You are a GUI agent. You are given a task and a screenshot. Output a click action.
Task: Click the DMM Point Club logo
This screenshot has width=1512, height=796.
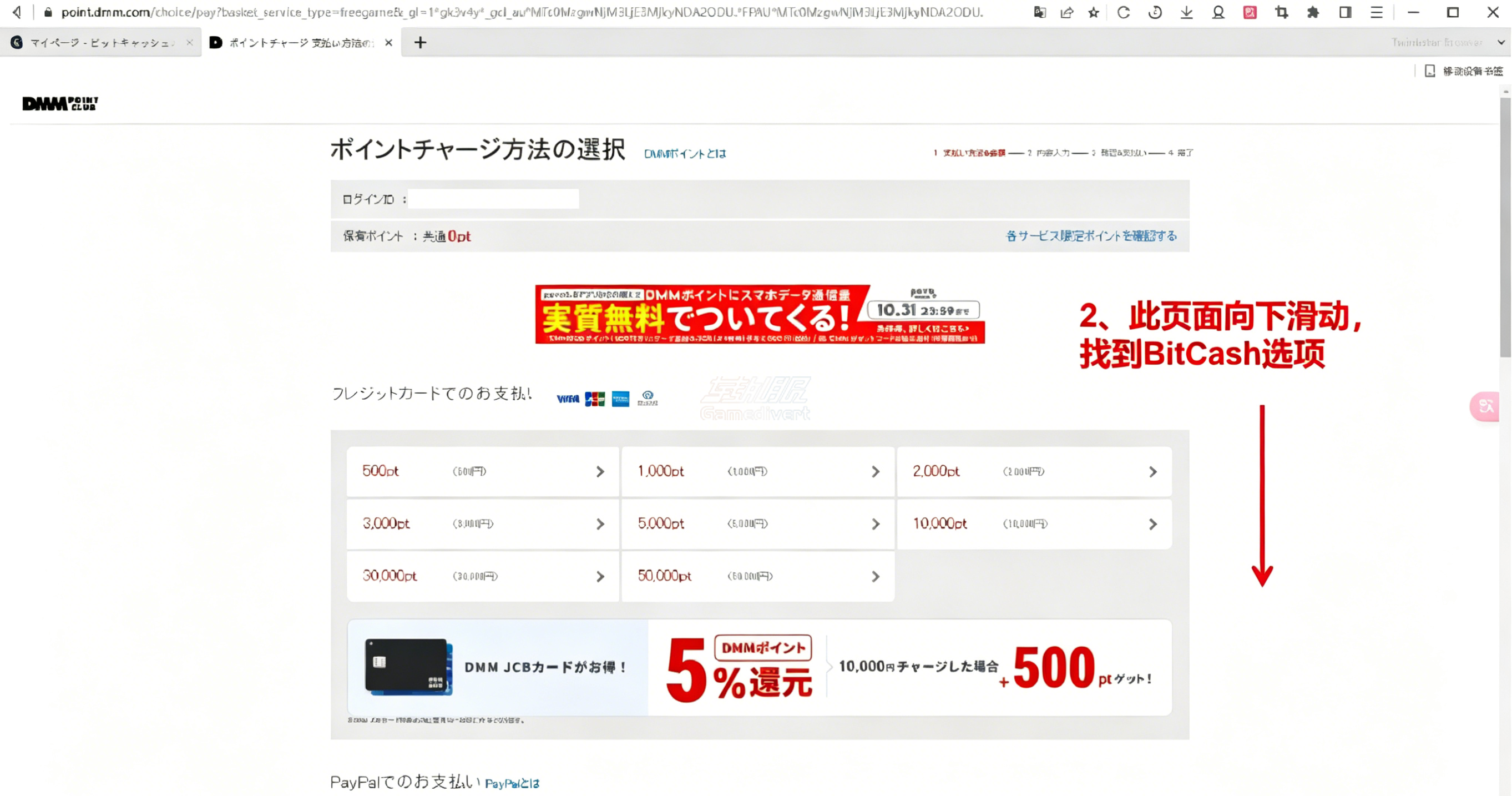click(60, 103)
